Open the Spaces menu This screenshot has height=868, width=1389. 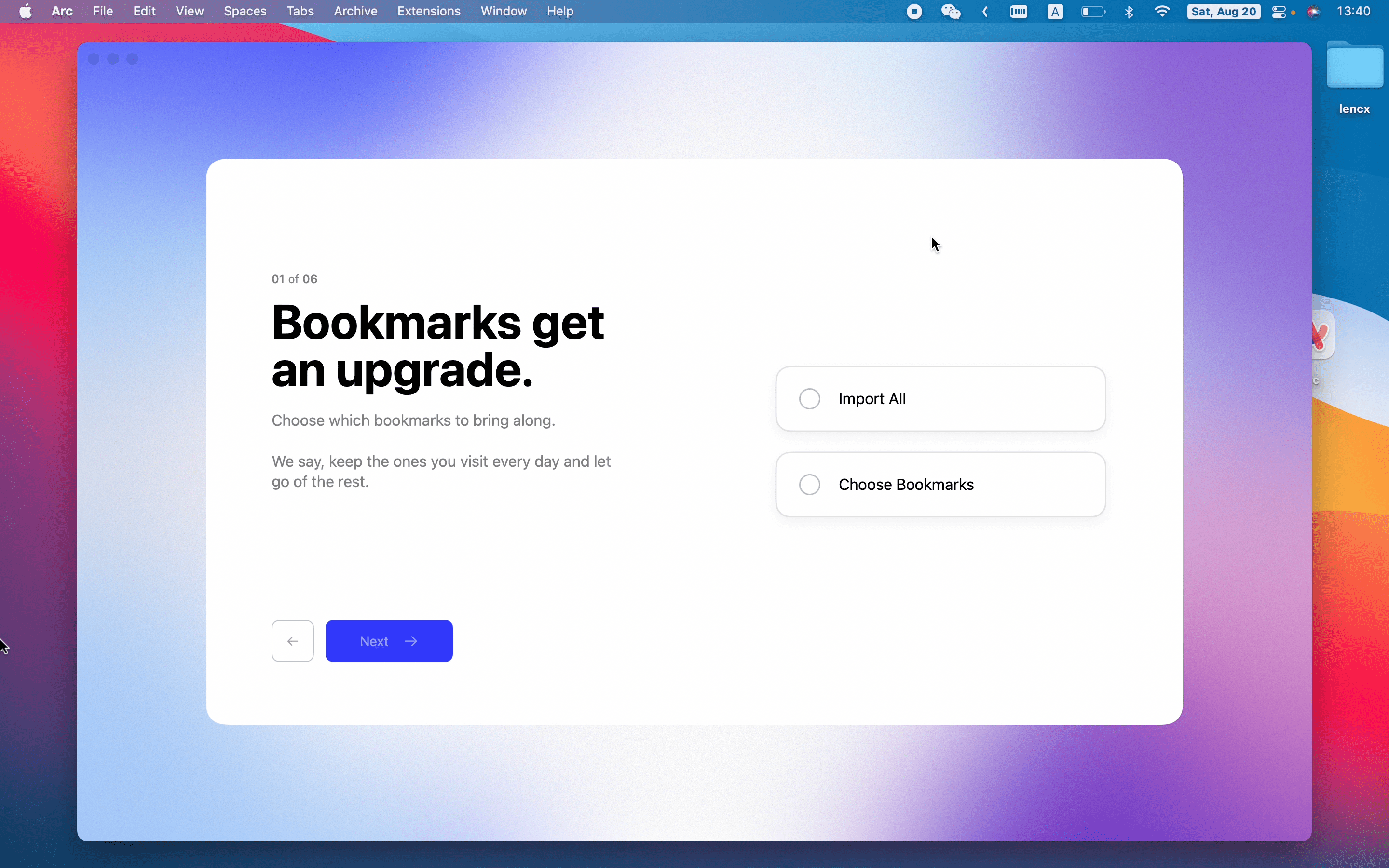coord(245,12)
